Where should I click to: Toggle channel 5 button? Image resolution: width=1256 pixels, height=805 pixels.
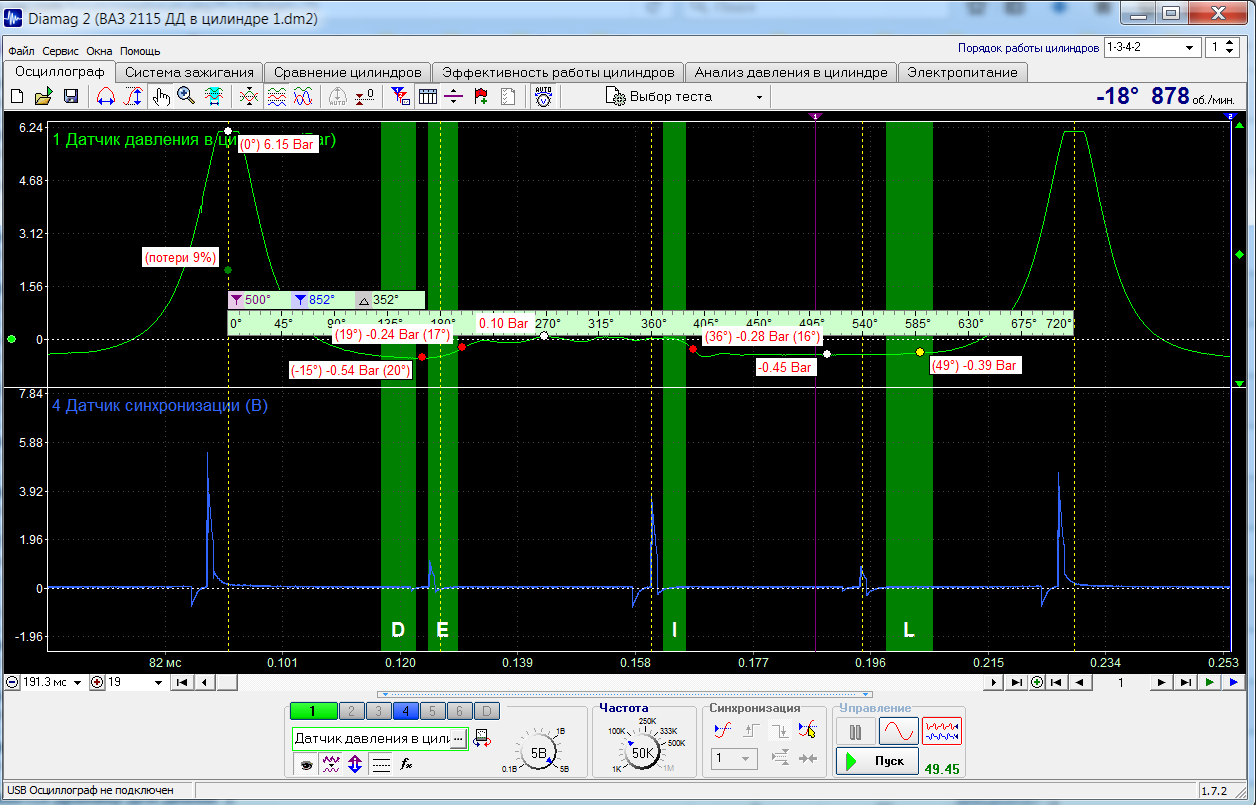coord(432,711)
